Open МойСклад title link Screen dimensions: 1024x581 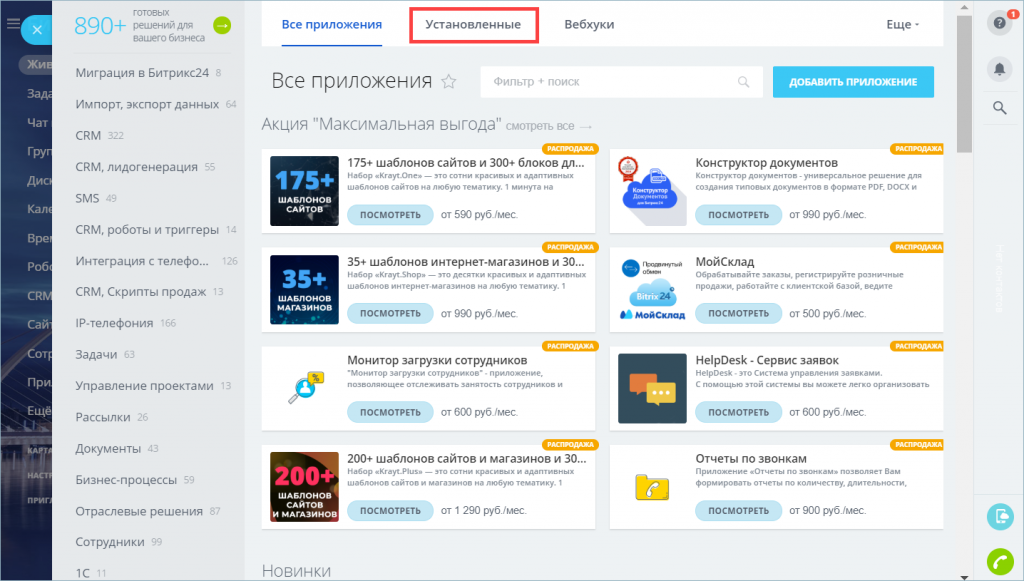click(x=724, y=261)
